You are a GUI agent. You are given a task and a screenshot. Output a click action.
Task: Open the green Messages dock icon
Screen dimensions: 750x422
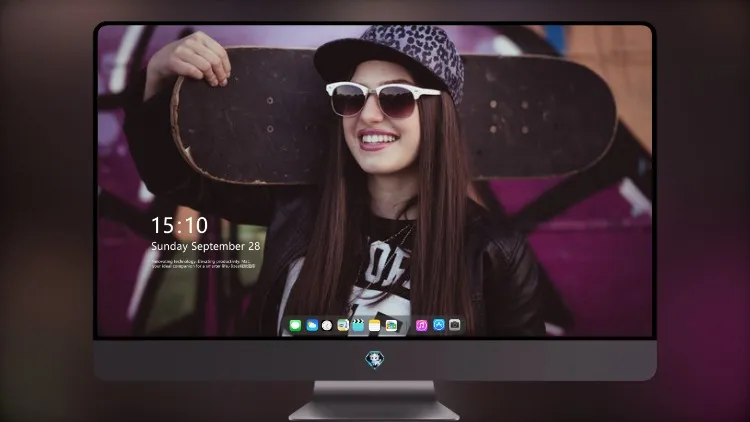295,326
